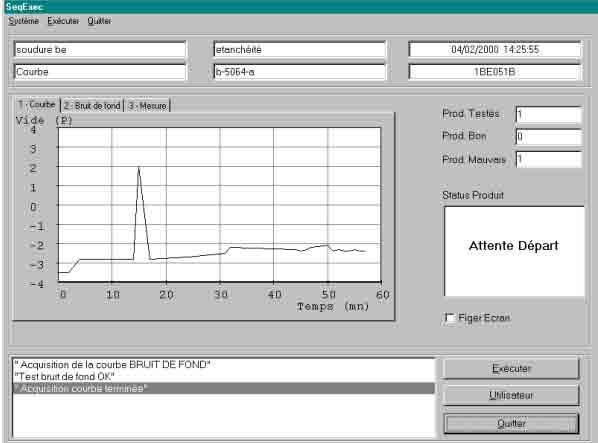This screenshot has height=443, width=598.
Task: Click the Exécuter button
Action: coord(511,369)
